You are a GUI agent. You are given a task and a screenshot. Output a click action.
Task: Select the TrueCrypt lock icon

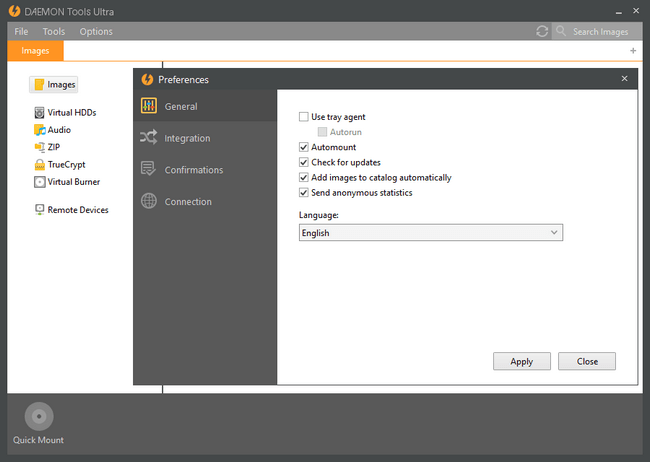tap(39, 165)
